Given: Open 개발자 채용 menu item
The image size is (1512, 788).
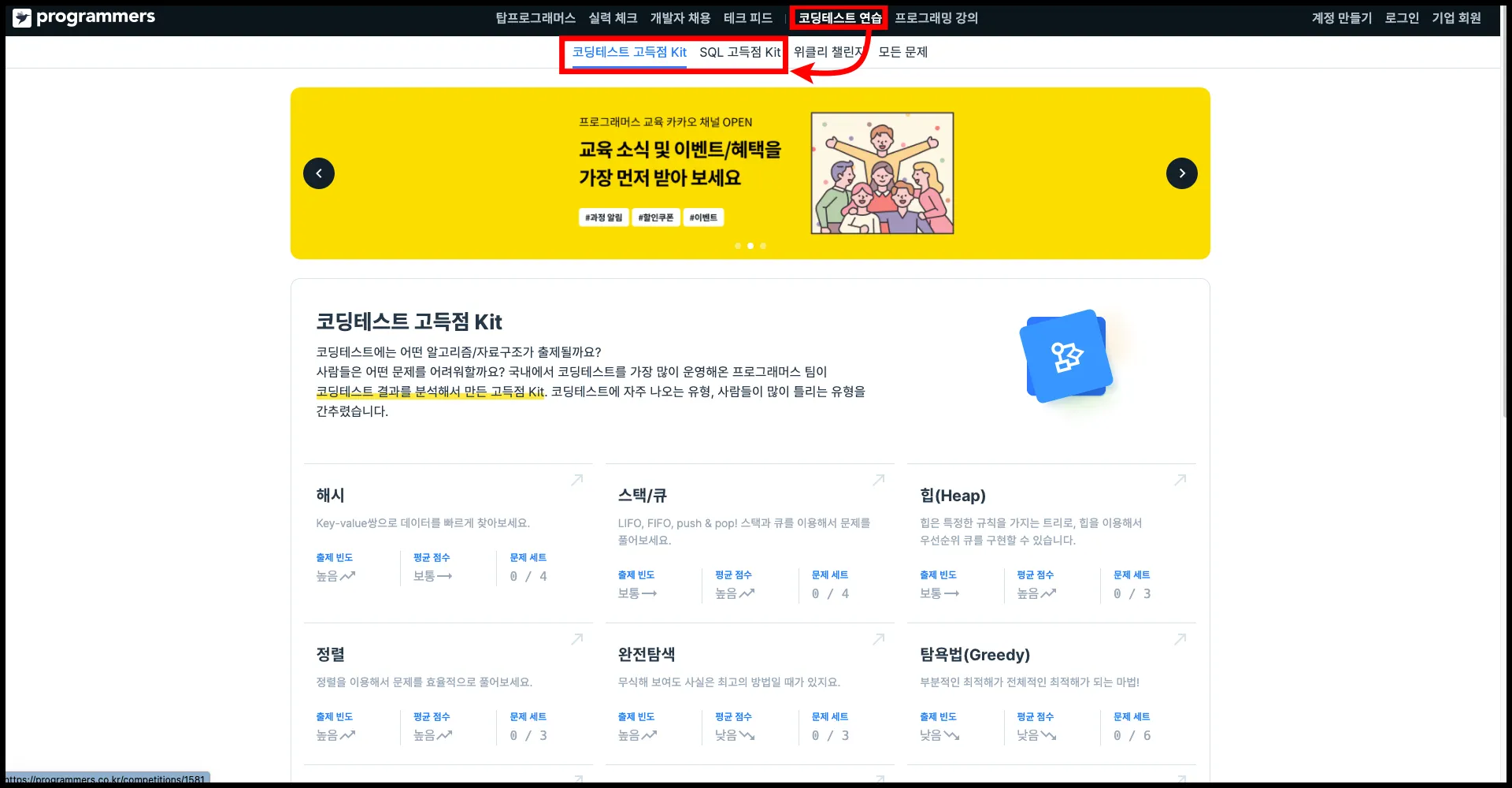Looking at the screenshot, I should click(680, 18).
